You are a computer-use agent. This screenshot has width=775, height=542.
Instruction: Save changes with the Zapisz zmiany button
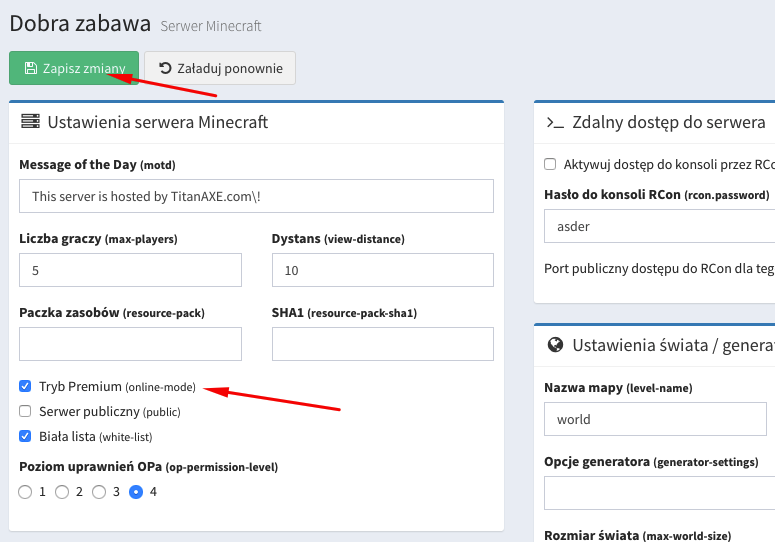74,69
